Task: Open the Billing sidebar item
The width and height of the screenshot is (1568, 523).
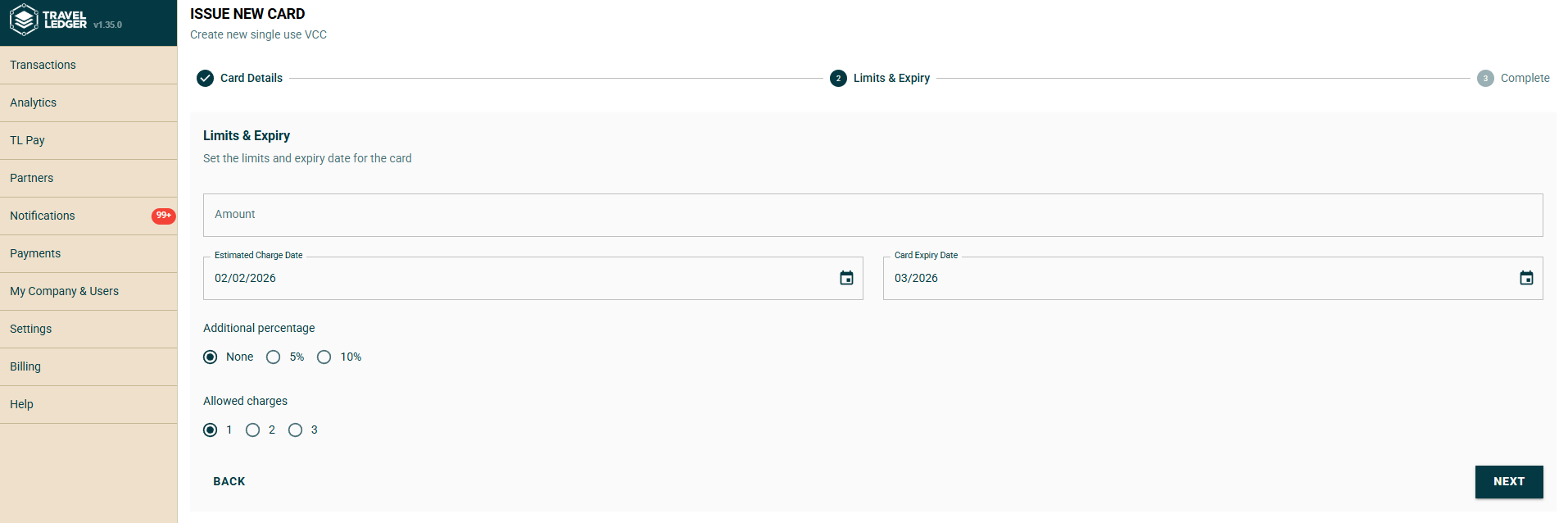Action: tap(25, 366)
